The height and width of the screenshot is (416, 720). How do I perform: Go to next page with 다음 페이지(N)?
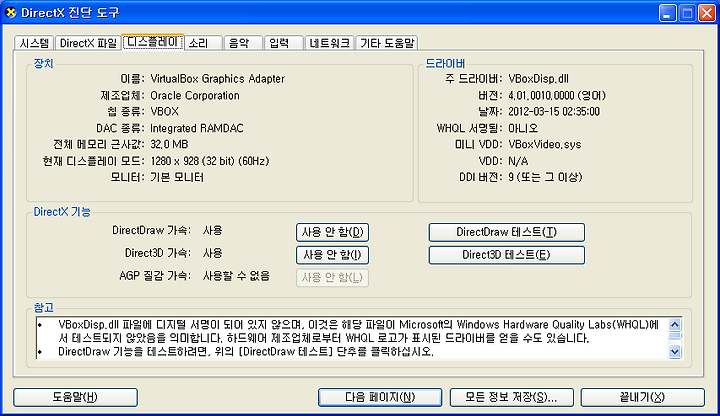pos(380,397)
